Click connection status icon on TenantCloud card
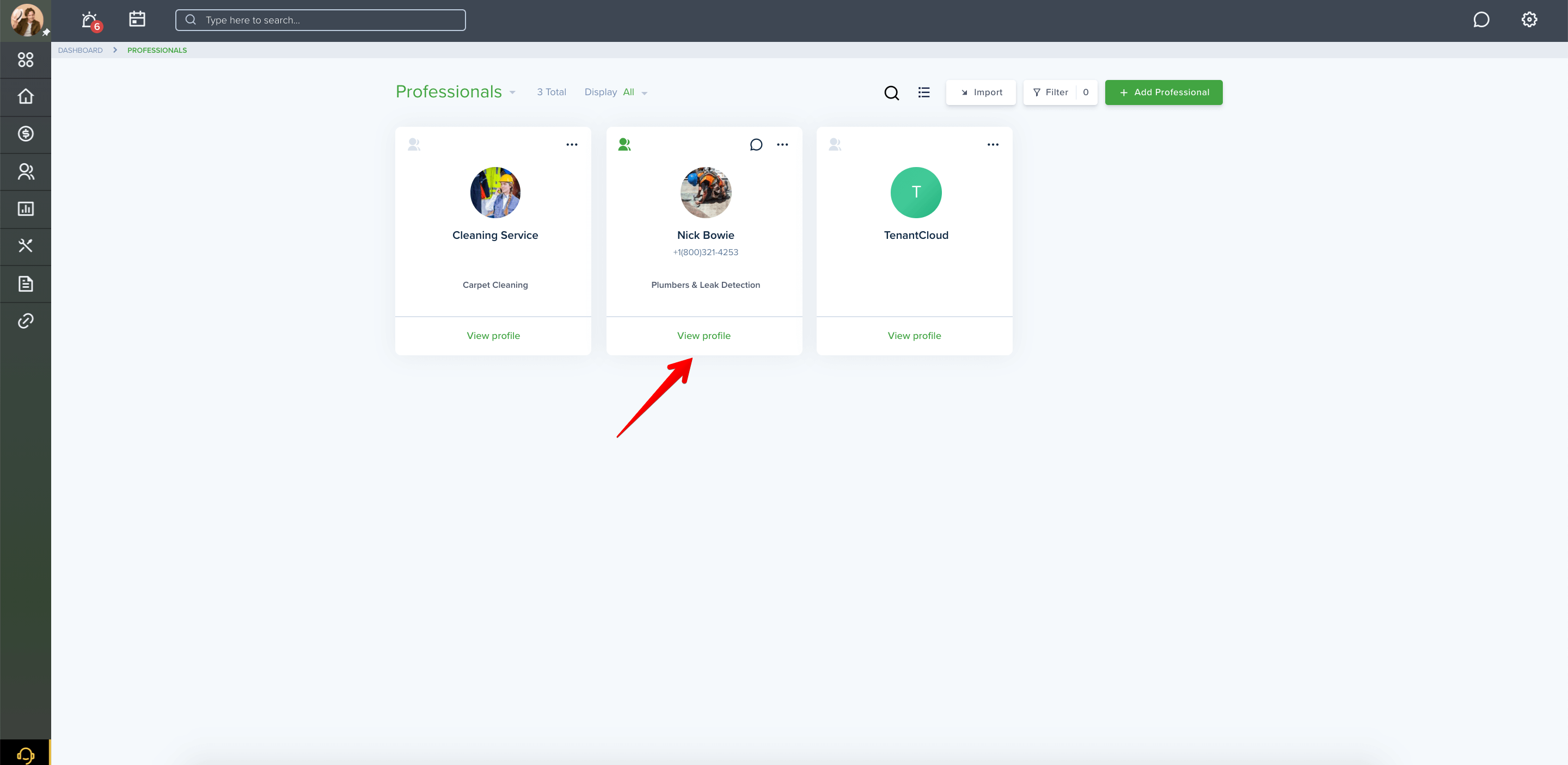Screen dimensions: 1568x765 (835, 144)
